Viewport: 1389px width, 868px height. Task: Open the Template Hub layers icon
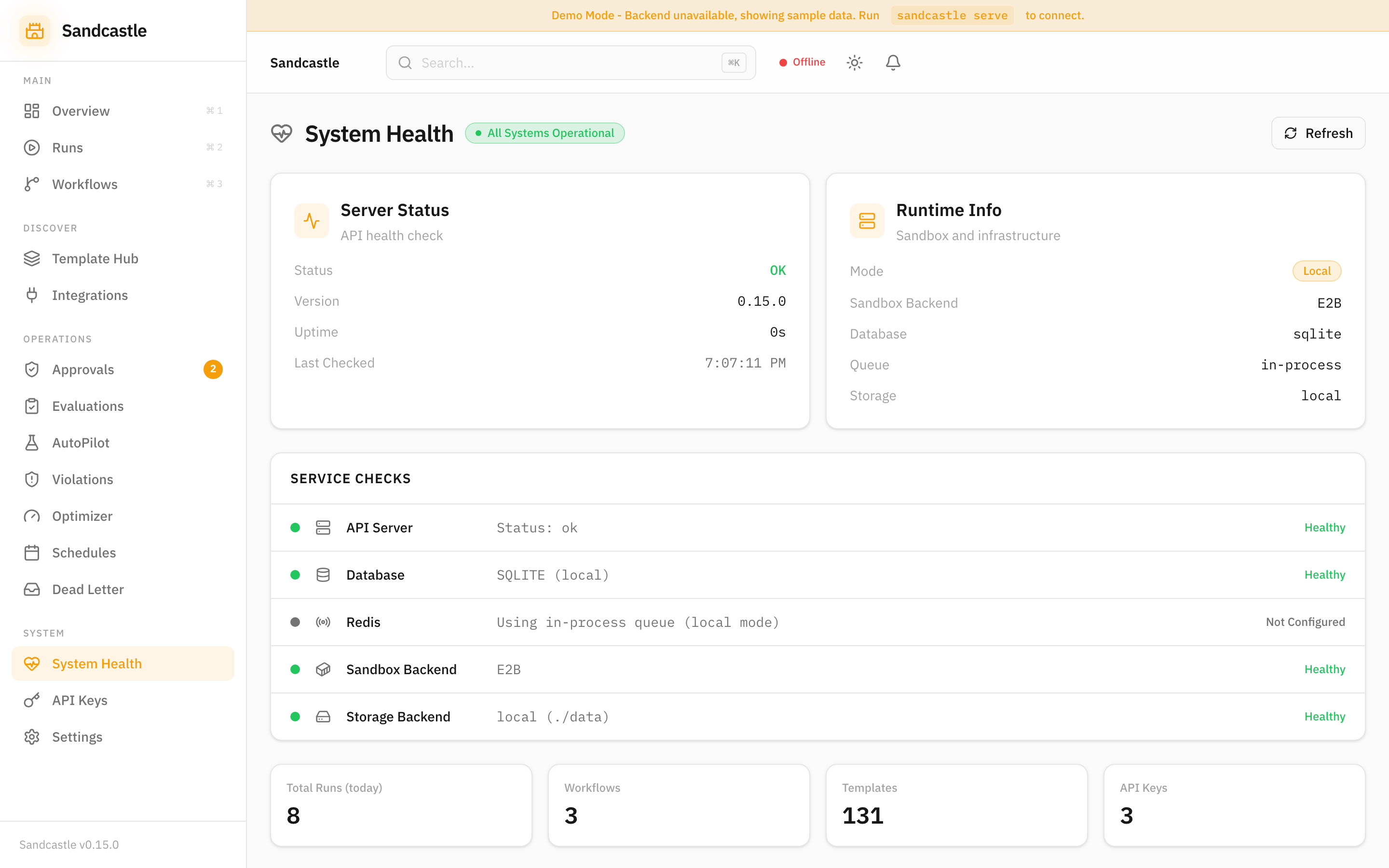point(31,258)
